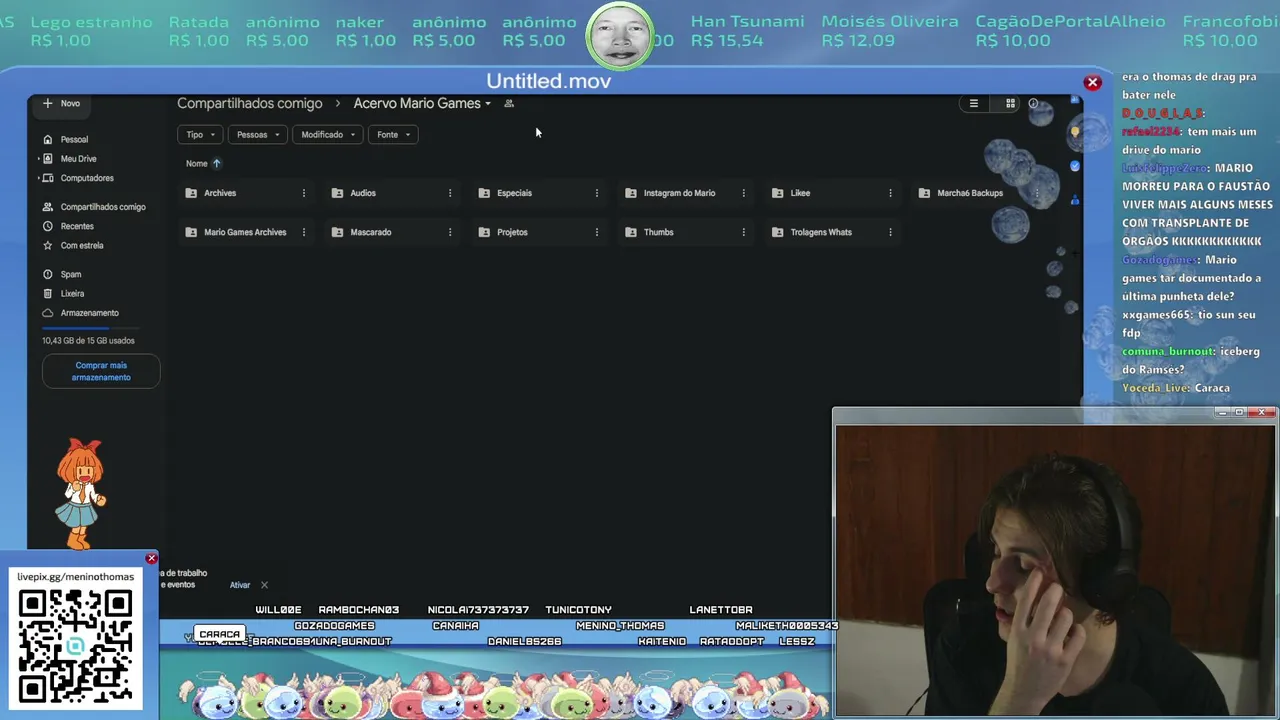Screen dimensions: 1280x720
Task: Click Moisés Oliveira donation entry
Action: (x=890, y=31)
